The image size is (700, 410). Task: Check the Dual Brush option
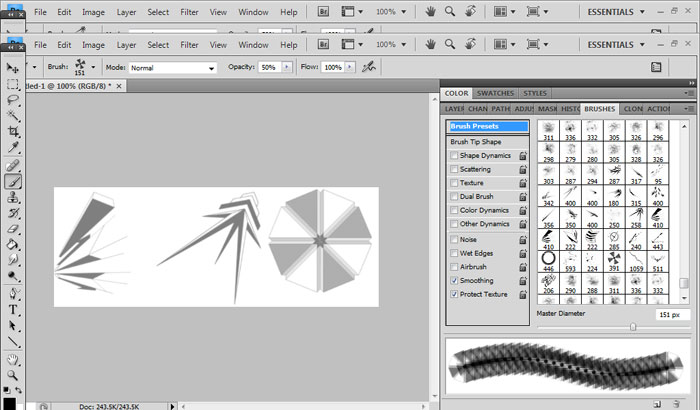454,197
